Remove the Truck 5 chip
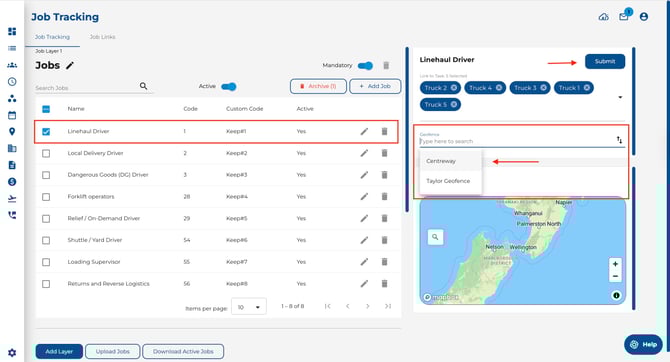Screen dimensions: 670x362 pyautogui.click(x=454, y=104)
